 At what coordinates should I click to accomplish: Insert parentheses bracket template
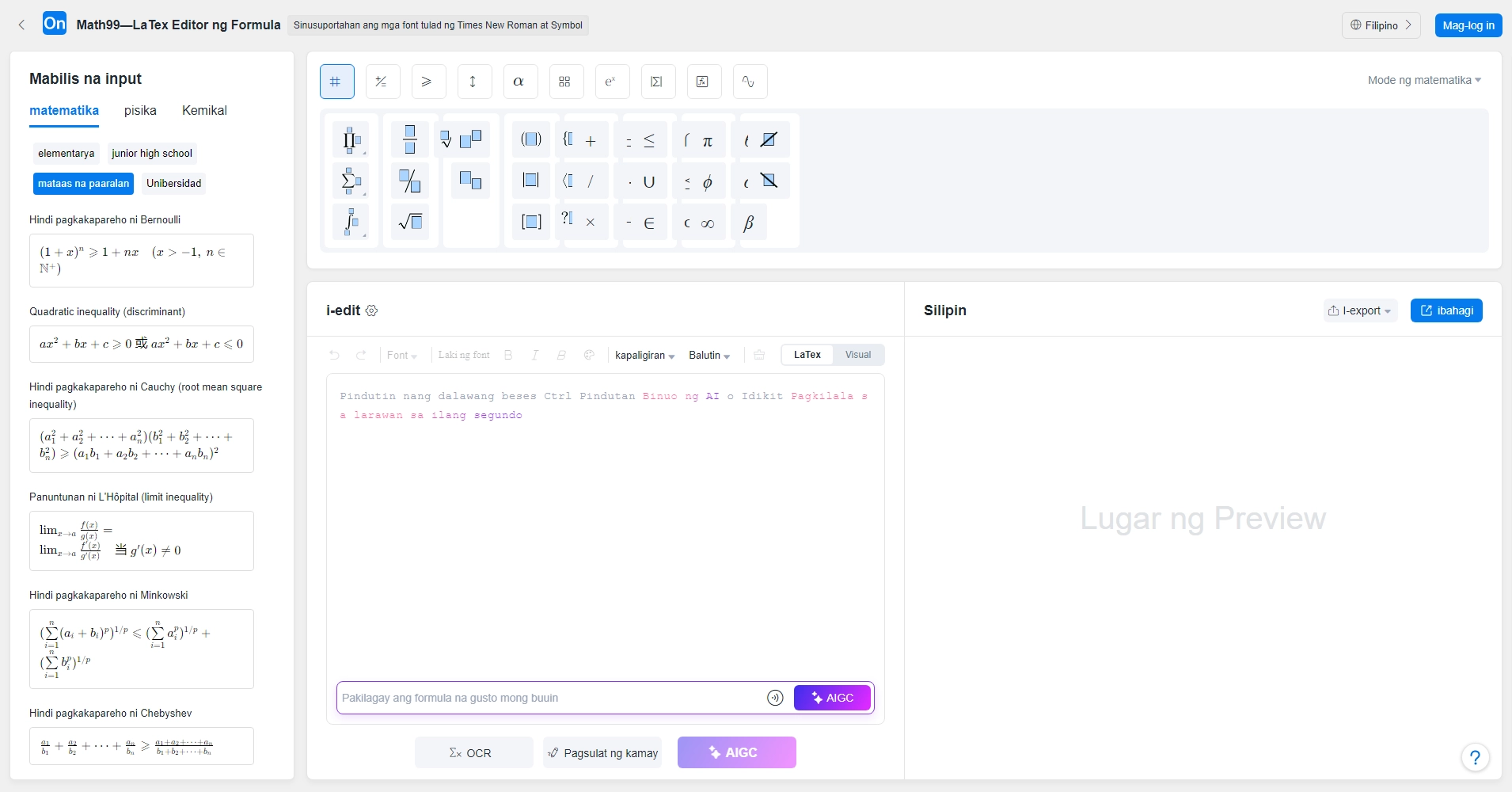click(x=531, y=139)
